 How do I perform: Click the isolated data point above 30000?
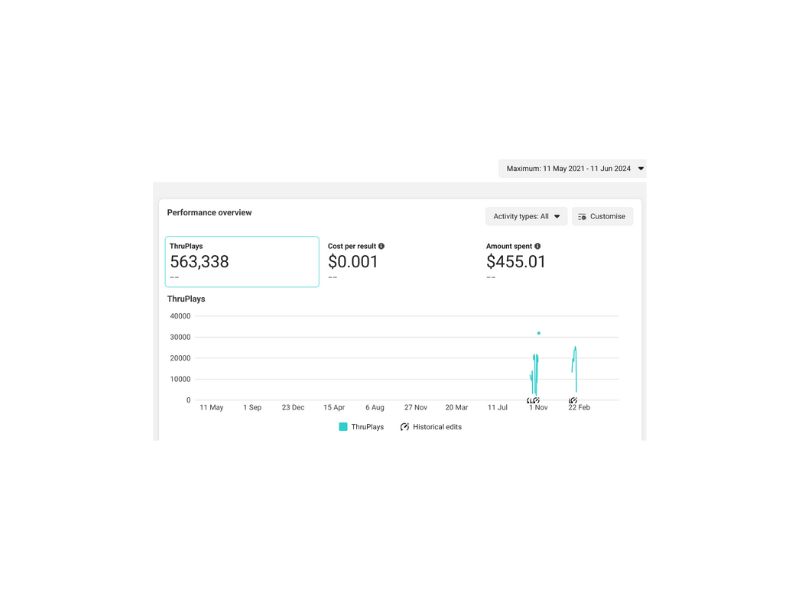pyautogui.click(x=539, y=333)
